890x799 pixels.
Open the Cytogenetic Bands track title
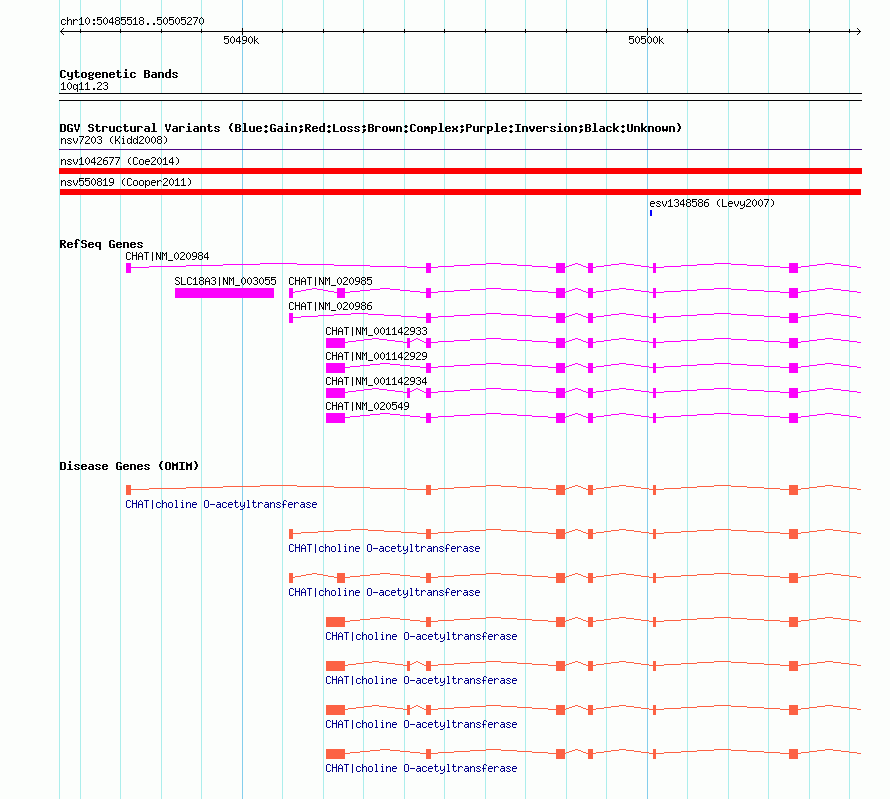(119, 74)
